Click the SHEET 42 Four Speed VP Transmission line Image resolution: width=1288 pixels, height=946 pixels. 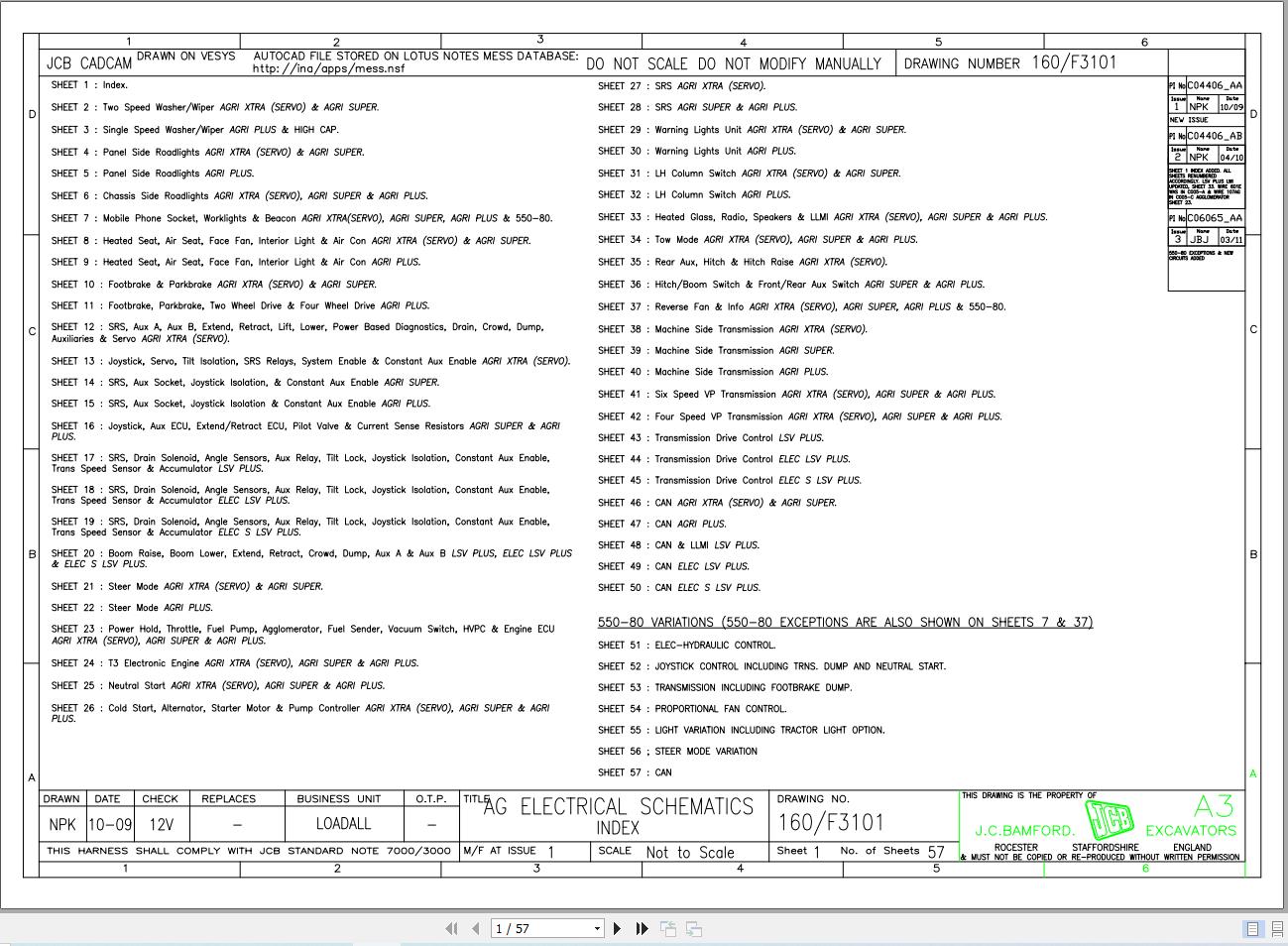click(x=800, y=417)
